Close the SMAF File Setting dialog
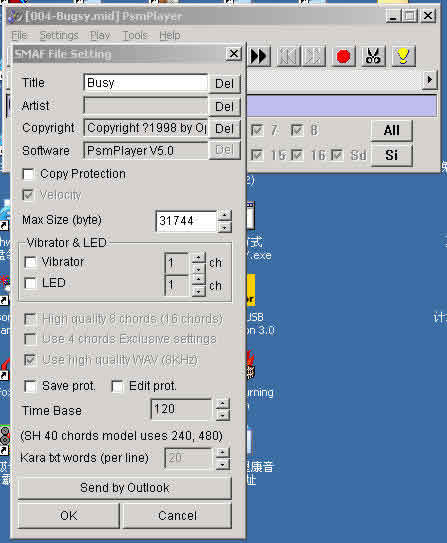 (x=234, y=54)
